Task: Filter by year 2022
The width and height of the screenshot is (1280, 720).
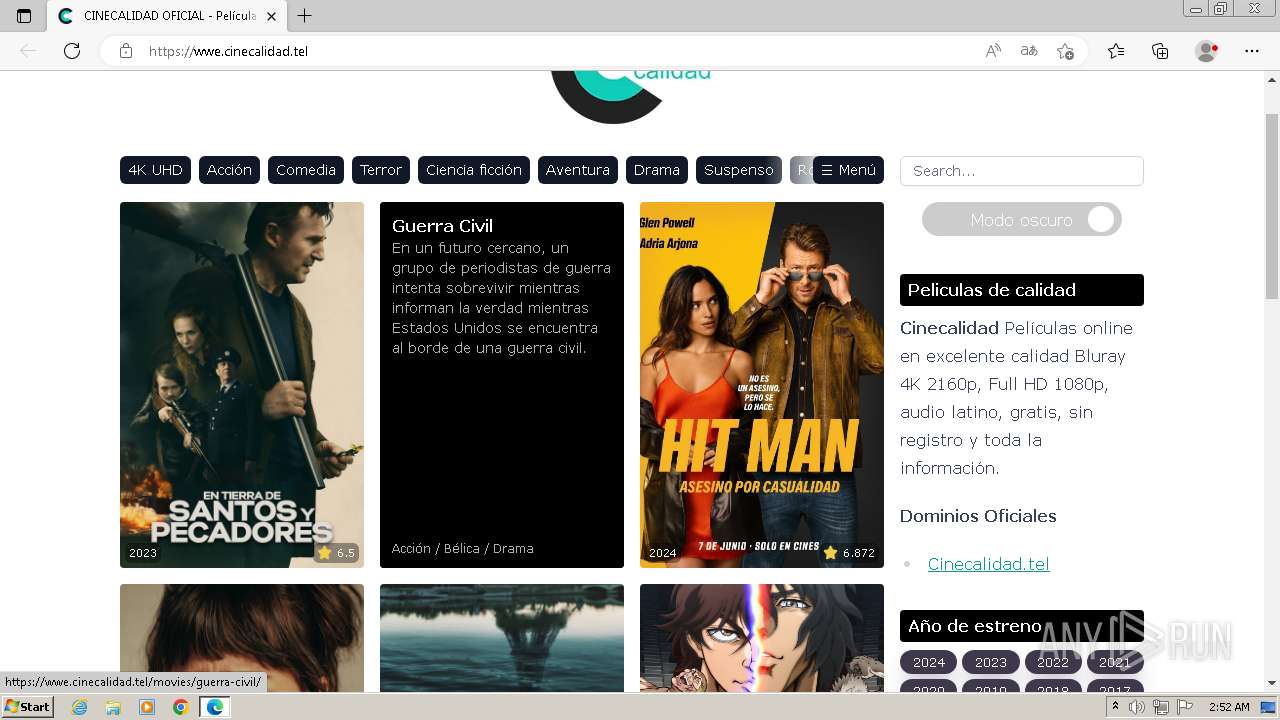Action: point(1053,662)
